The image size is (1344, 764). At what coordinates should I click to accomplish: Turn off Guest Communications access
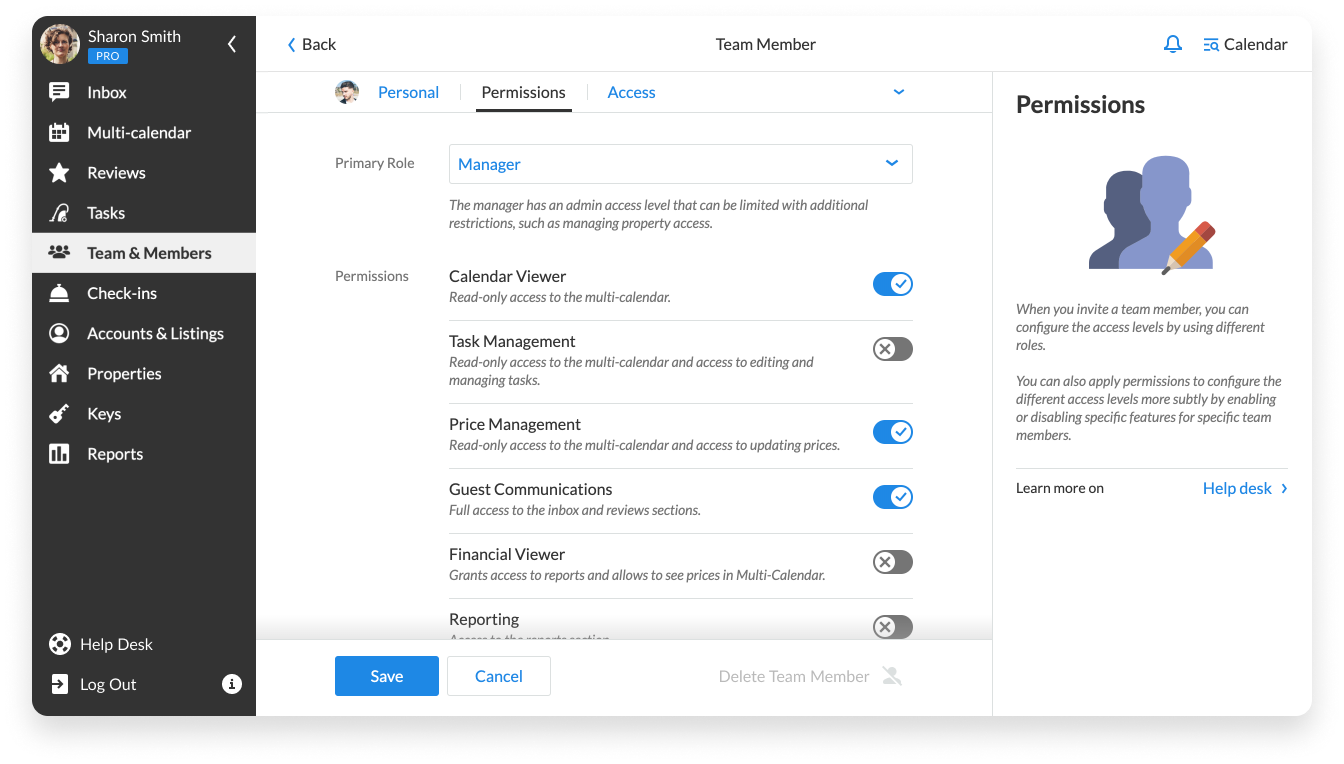click(892, 497)
